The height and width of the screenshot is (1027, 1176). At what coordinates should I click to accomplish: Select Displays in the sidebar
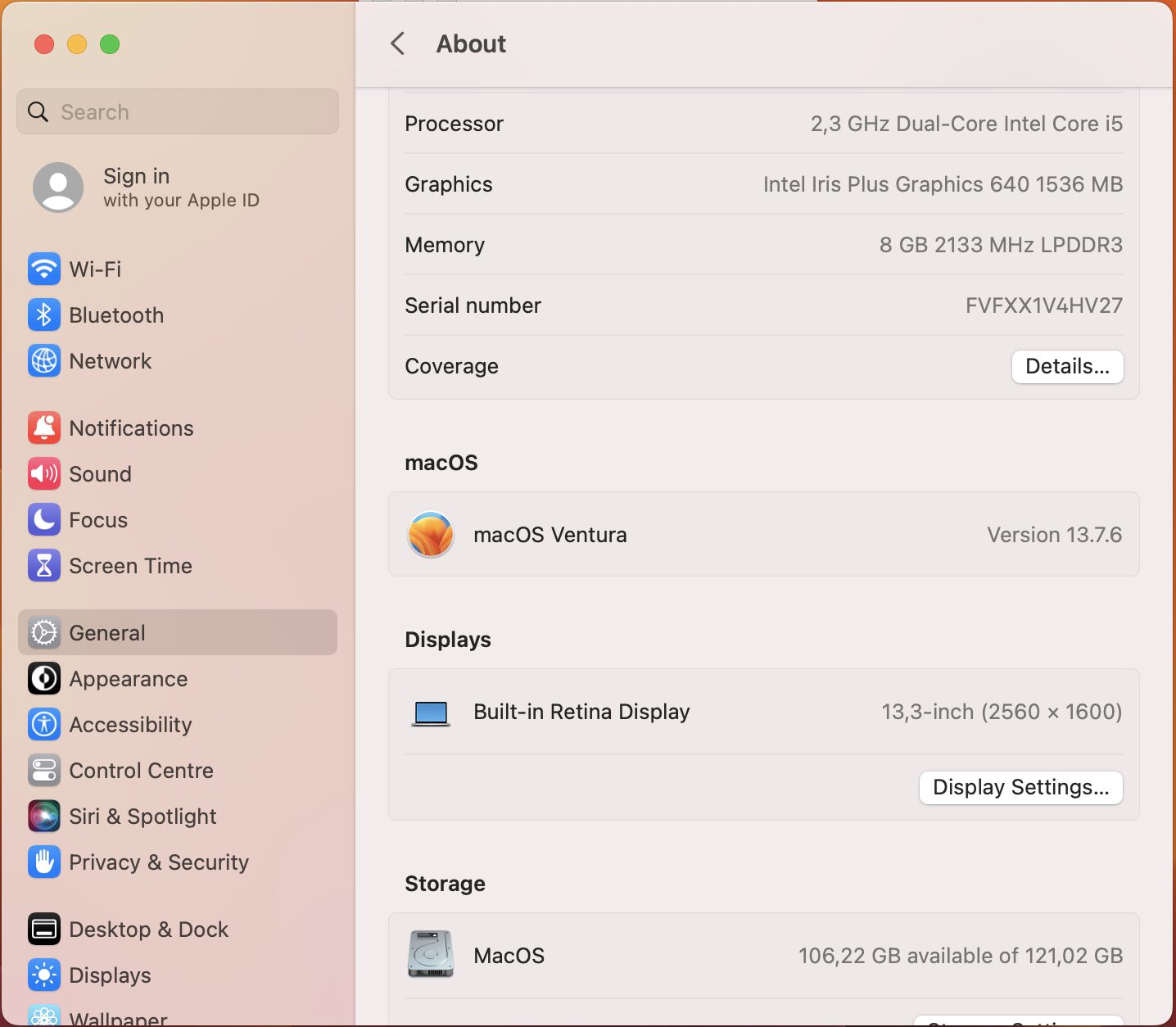click(x=44, y=975)
